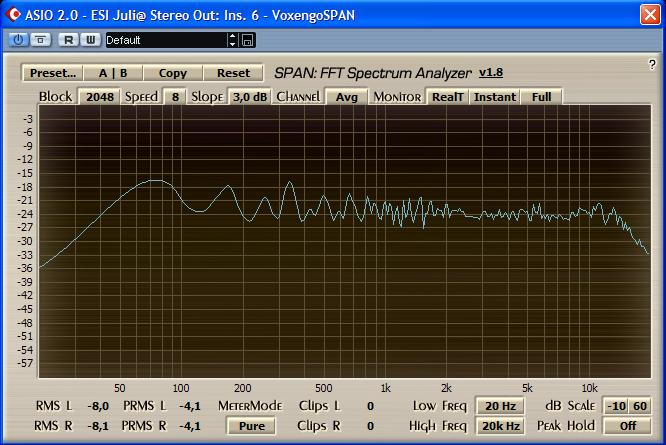666x445 pixels.
Task: Click the plugin editor settings icon next to power
Action: [x=40, y=40]
